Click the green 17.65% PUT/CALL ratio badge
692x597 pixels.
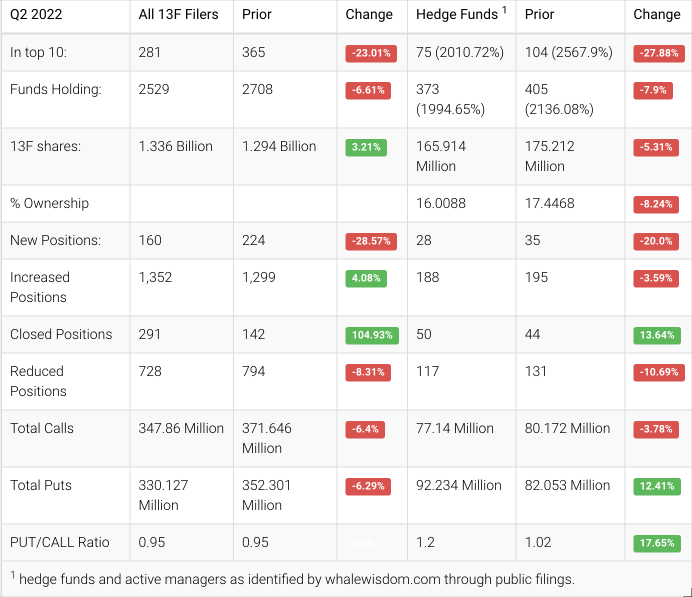tap(656, 543)
